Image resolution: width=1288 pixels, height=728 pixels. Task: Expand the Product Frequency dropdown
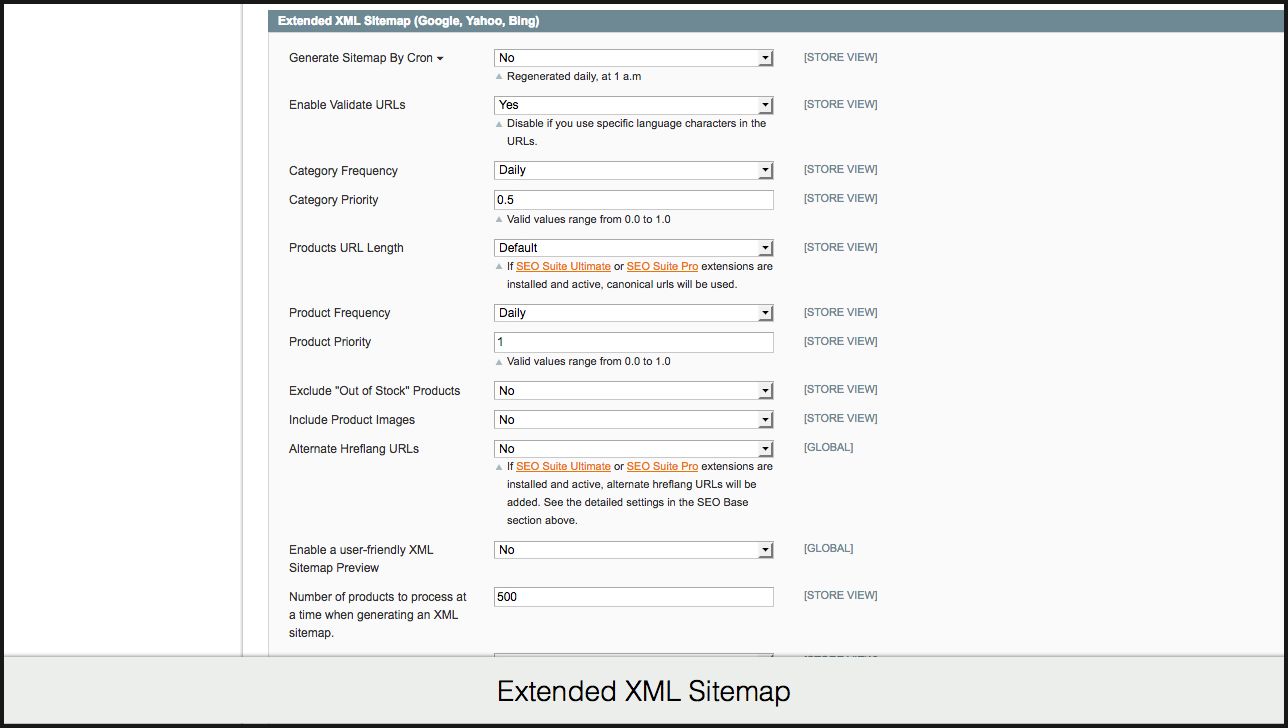coord(633,313)
